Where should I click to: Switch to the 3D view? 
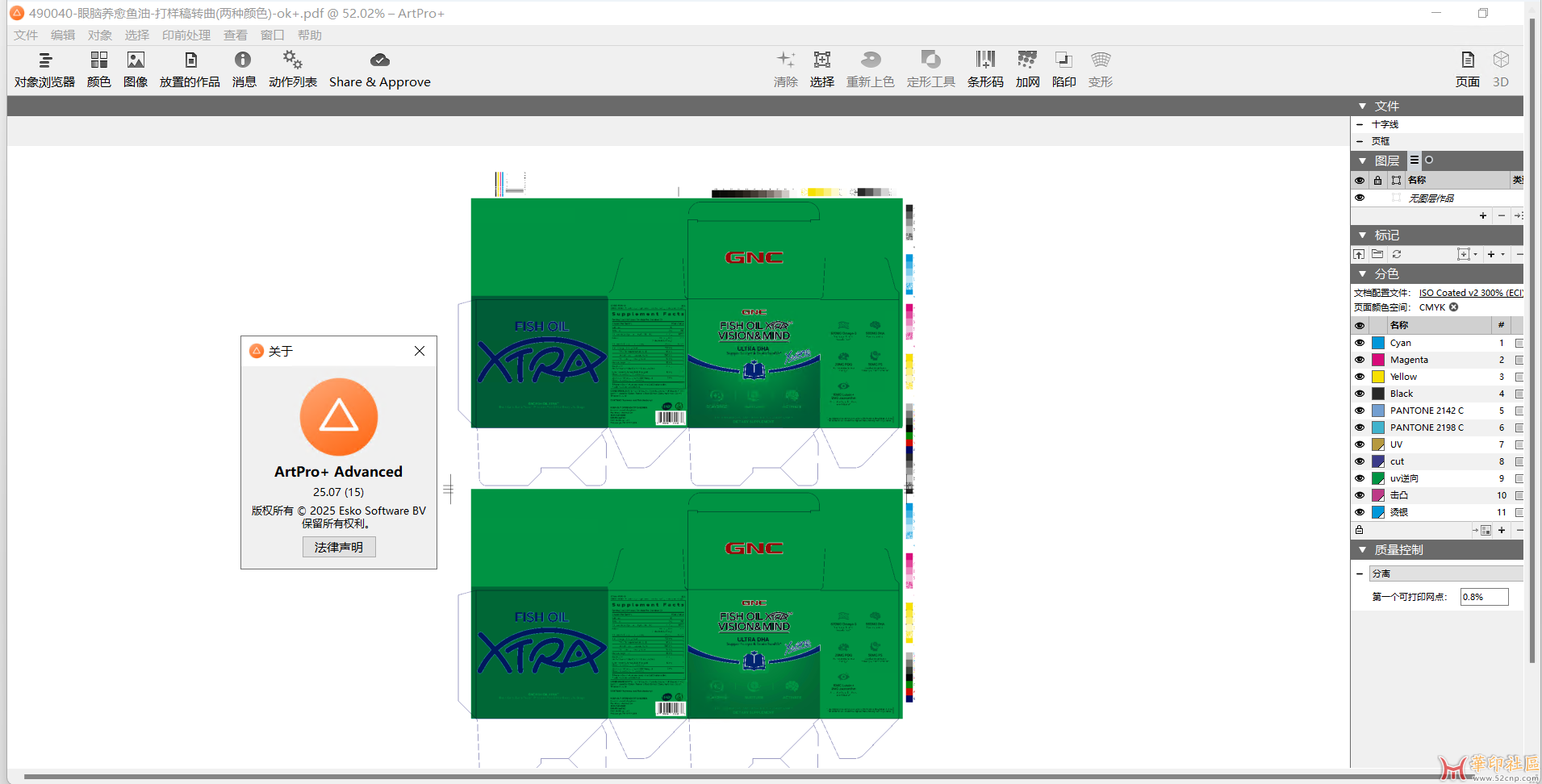click(1501, 69)
